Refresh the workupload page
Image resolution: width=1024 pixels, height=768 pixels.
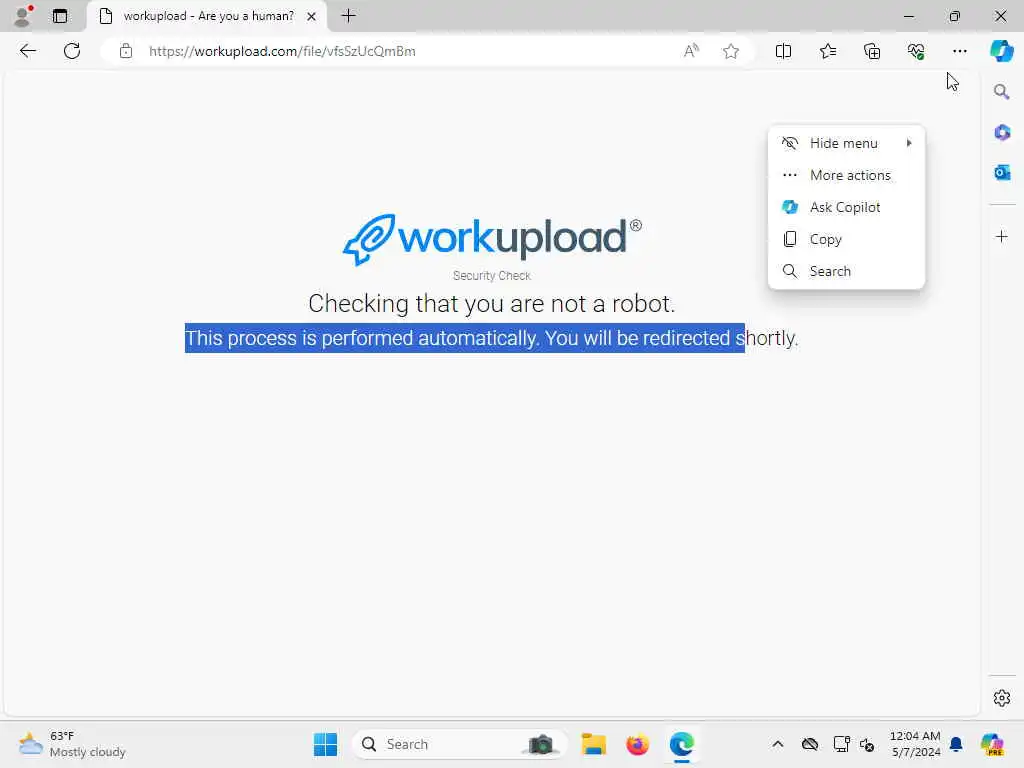coord(72,51)
